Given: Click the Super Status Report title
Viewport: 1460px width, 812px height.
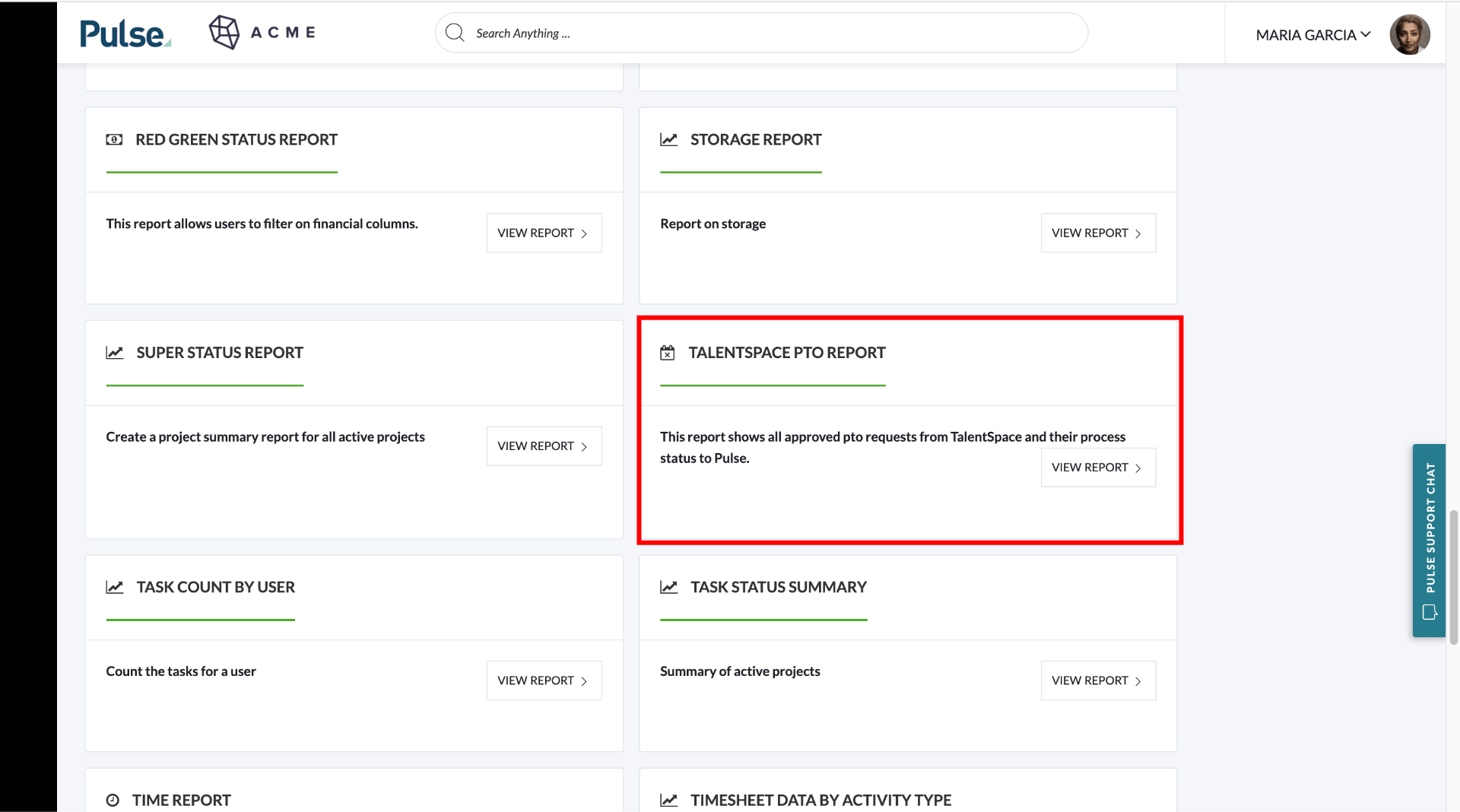Looking at the screenshot, I should pos(220,353).
